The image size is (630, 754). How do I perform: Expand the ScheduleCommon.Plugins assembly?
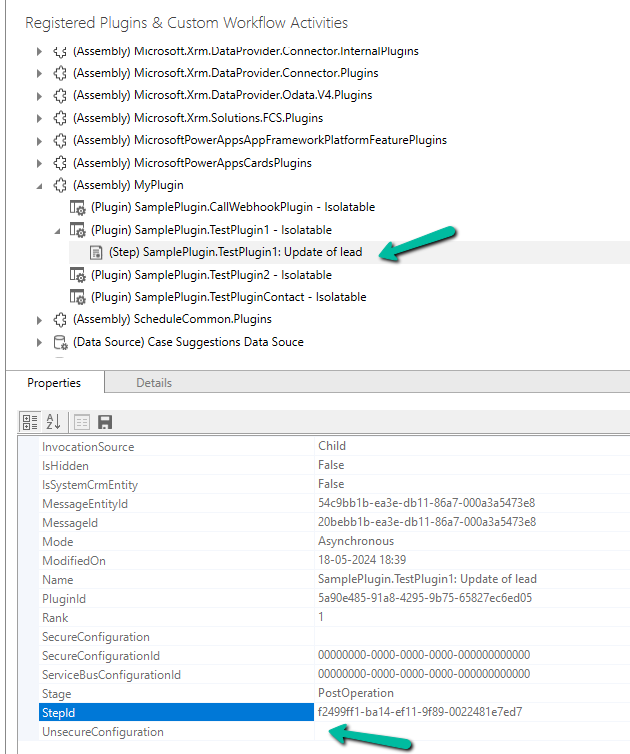pos(39,320)
